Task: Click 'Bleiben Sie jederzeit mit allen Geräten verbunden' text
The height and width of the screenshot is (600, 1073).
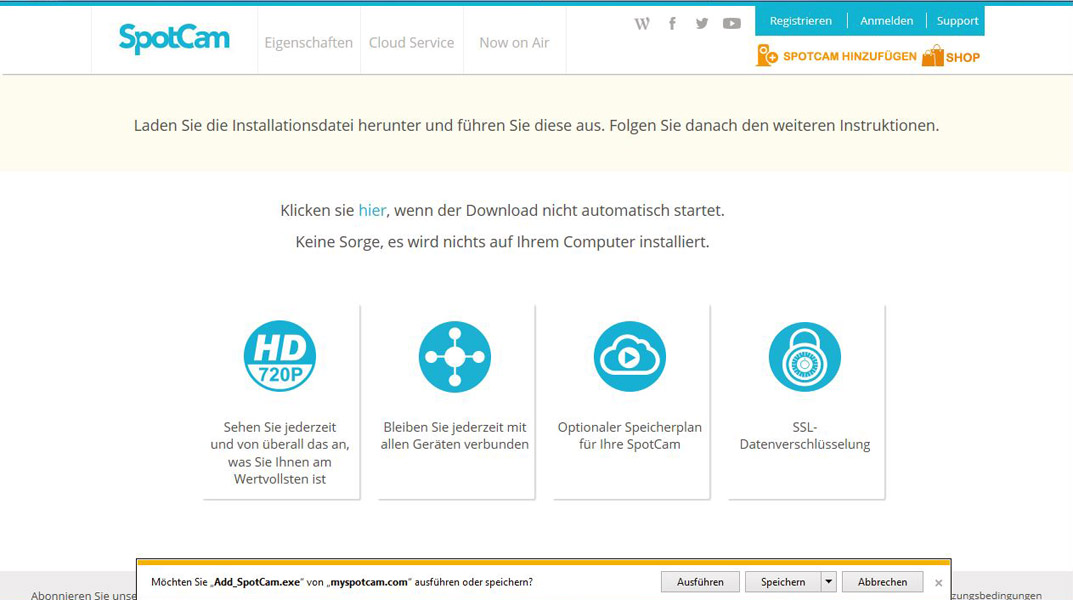Action: pyautogui.click(x=455, y=436)
